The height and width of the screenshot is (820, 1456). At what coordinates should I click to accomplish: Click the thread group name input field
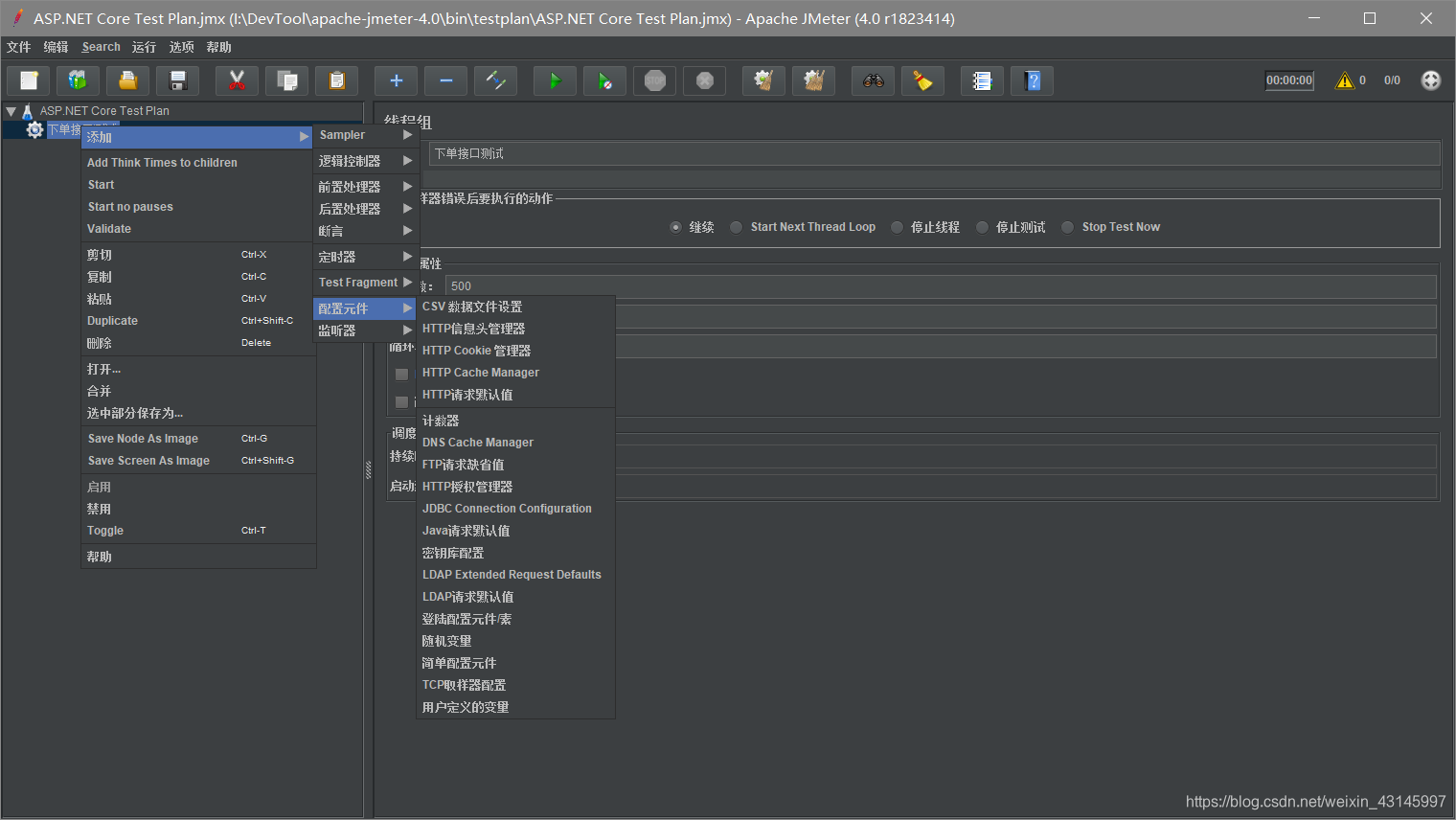935,153
